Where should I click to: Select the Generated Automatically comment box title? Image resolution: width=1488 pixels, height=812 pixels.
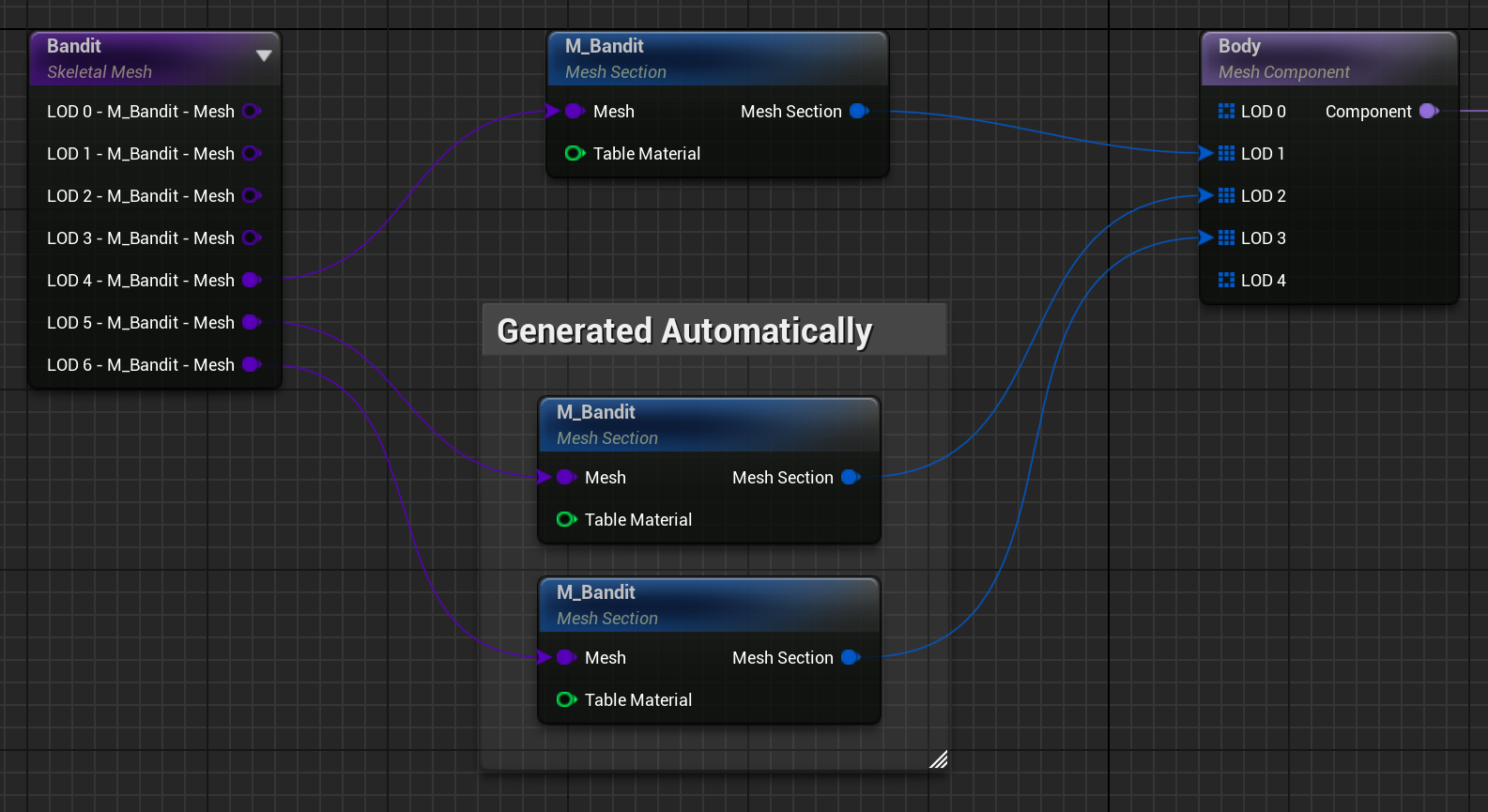714,329
